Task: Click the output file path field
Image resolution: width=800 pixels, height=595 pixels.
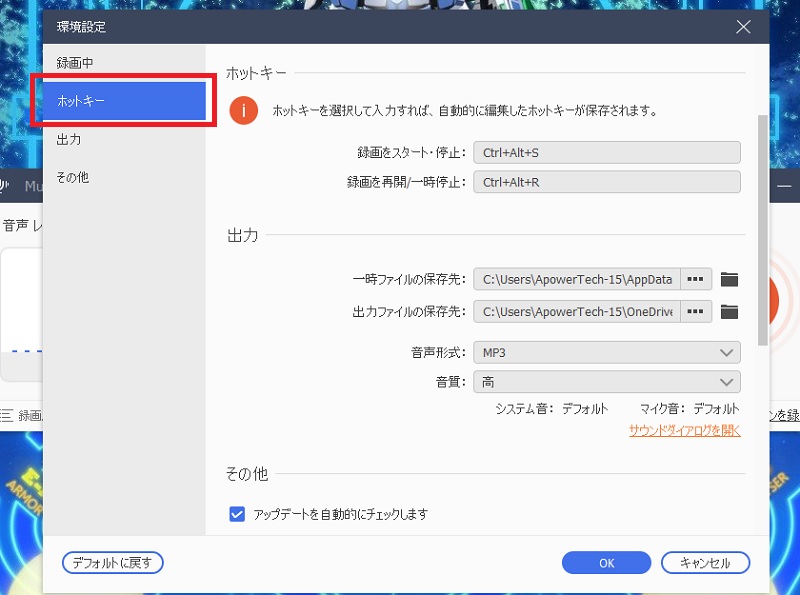Action: pos(577,311)
